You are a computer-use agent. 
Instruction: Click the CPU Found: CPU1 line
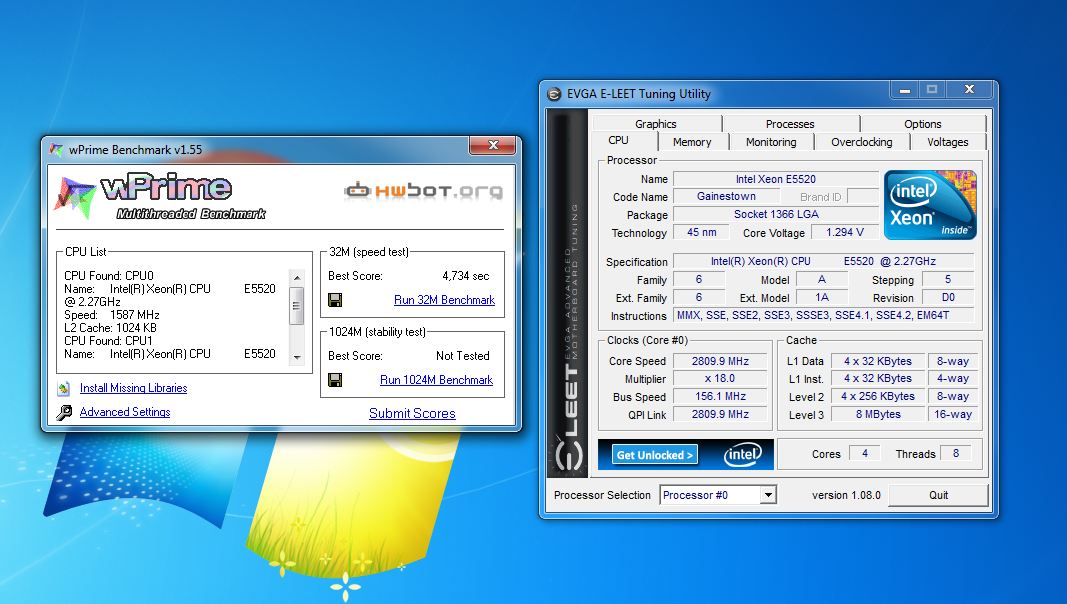[x=108, y=341]
